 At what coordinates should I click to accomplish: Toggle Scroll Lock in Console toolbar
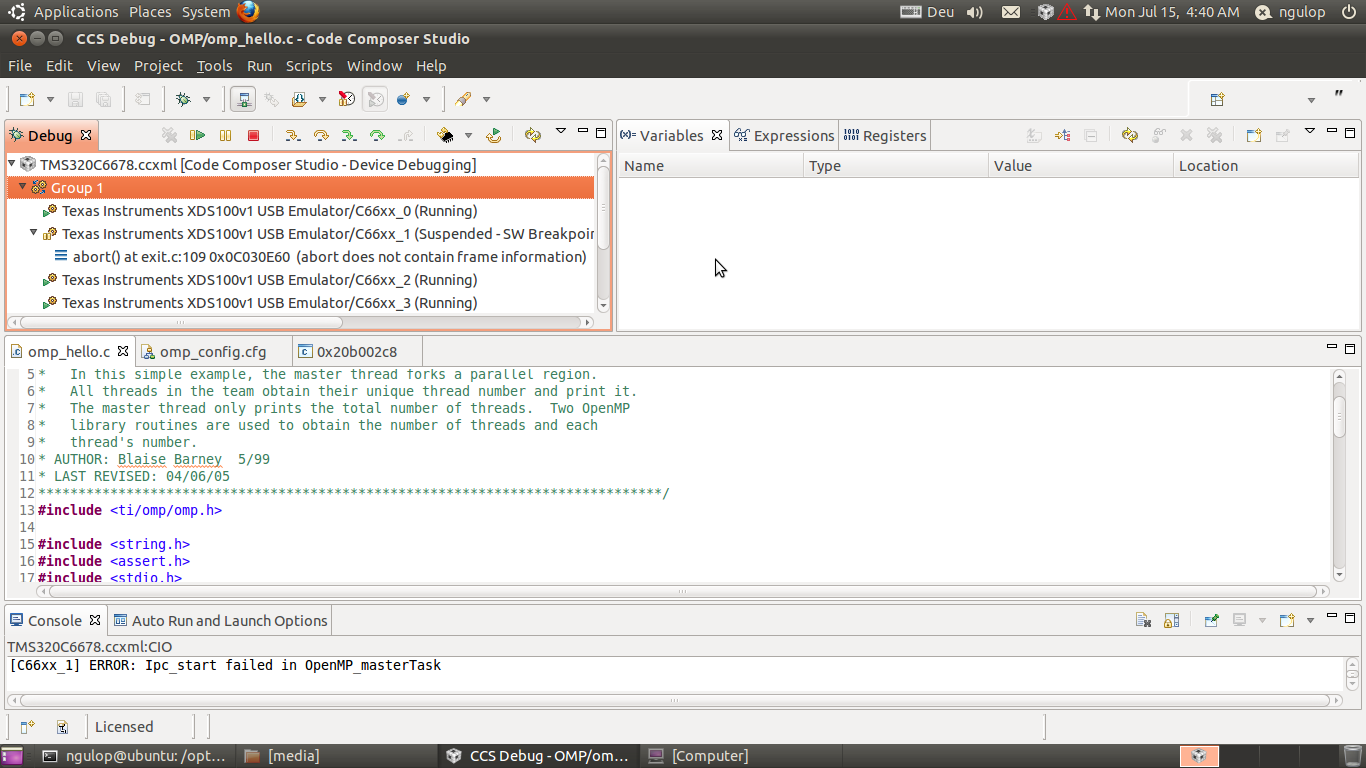[1171, 620]
